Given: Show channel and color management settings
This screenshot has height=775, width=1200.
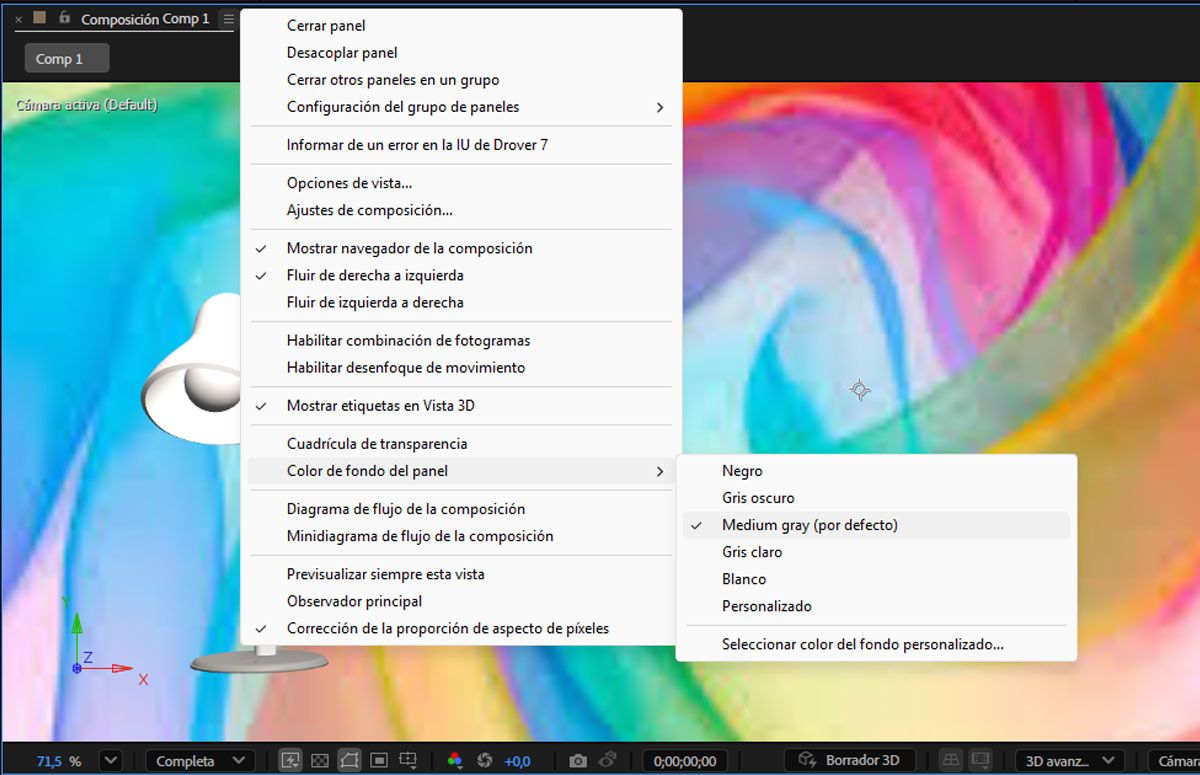Looking at the screenshot, I should [x=454, y=760].
